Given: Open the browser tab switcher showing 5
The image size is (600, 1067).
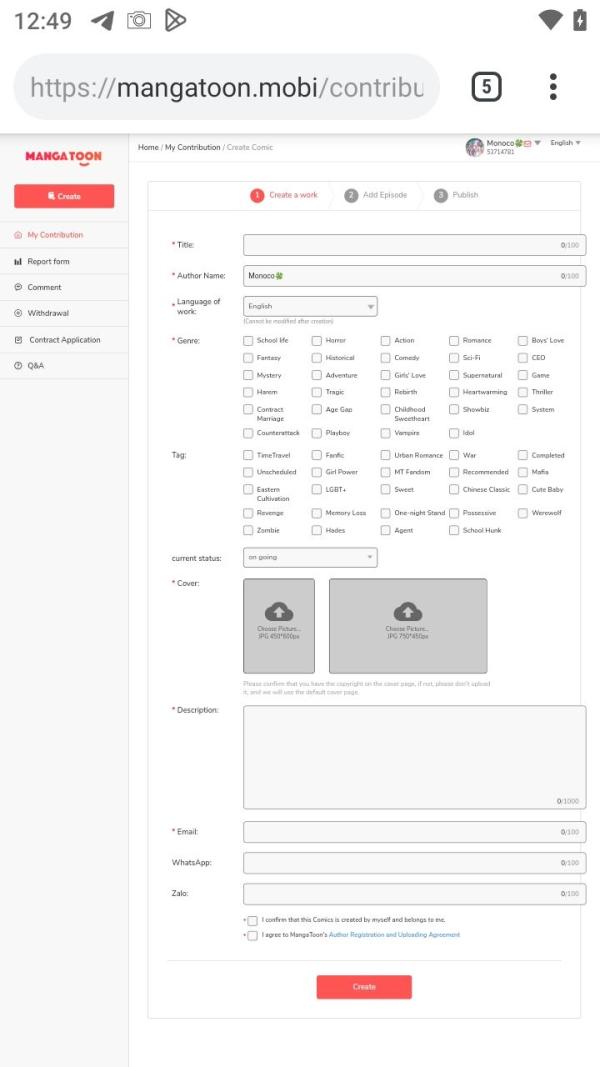Looking at the screenshot, I should click(486, 87).
